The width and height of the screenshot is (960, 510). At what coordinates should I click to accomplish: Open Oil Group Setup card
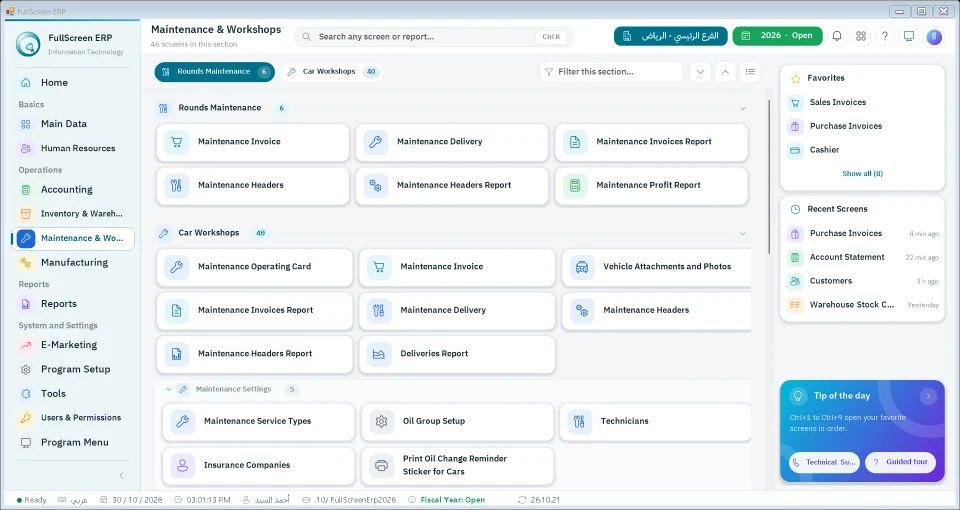click(x=457, y=421)
